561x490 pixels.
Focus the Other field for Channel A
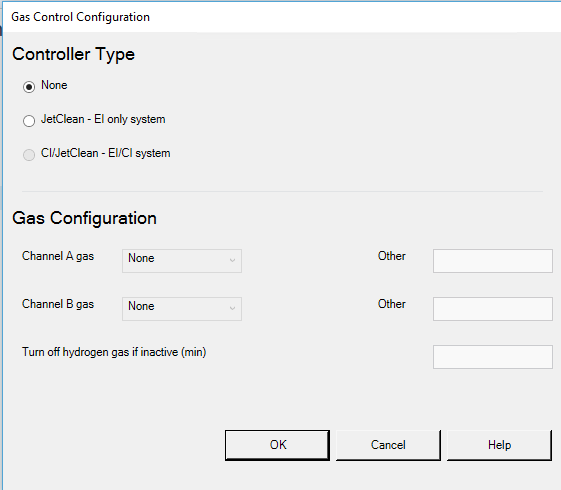click(x=493, y=261)
